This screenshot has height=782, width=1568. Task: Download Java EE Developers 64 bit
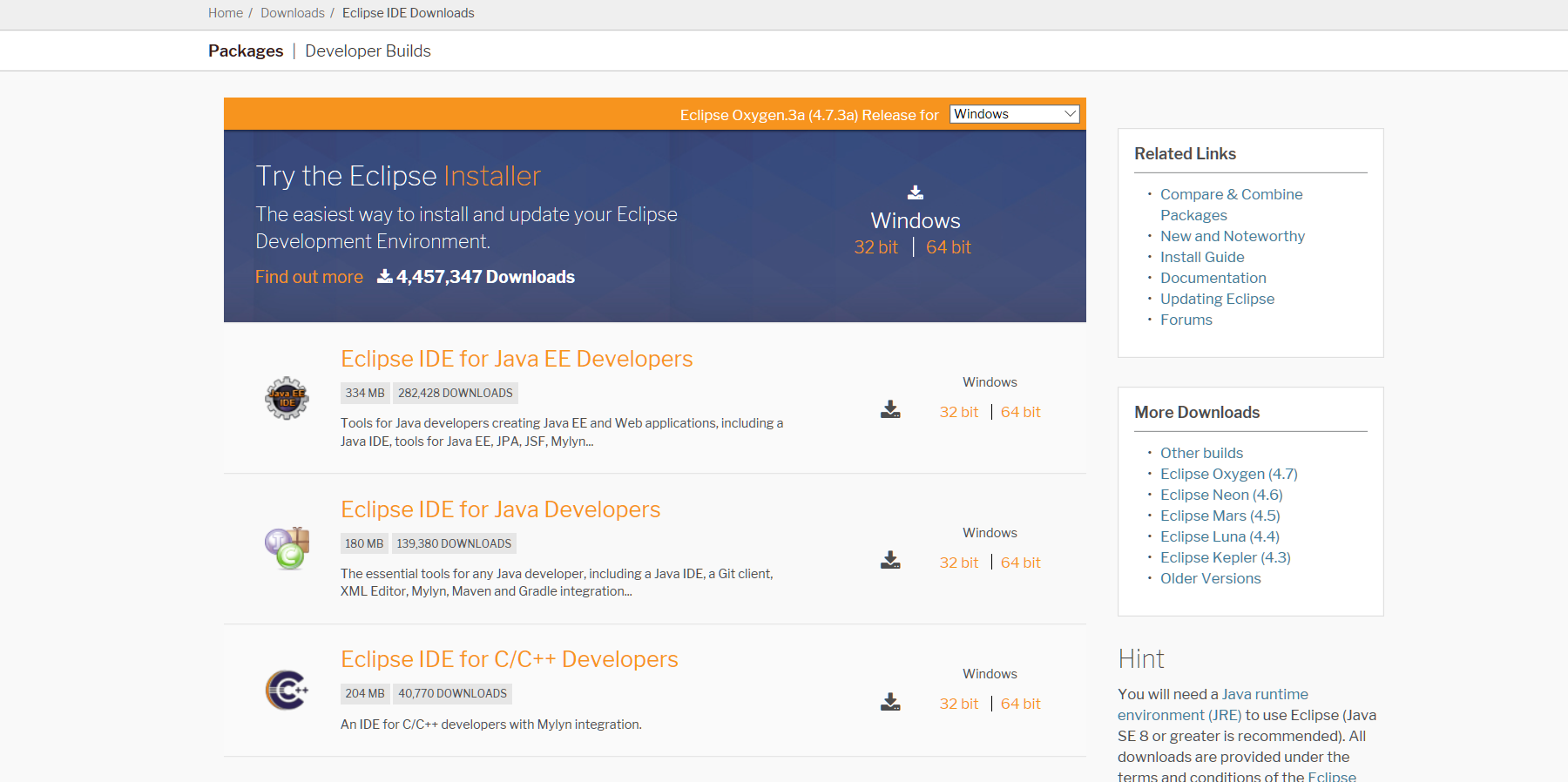(x=1020, y=412)
